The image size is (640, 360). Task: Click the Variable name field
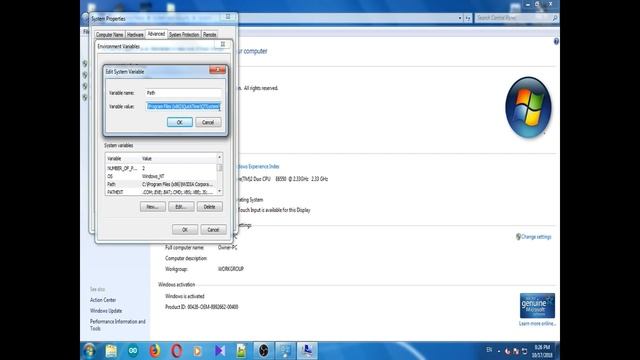click(x=183, y=93)
